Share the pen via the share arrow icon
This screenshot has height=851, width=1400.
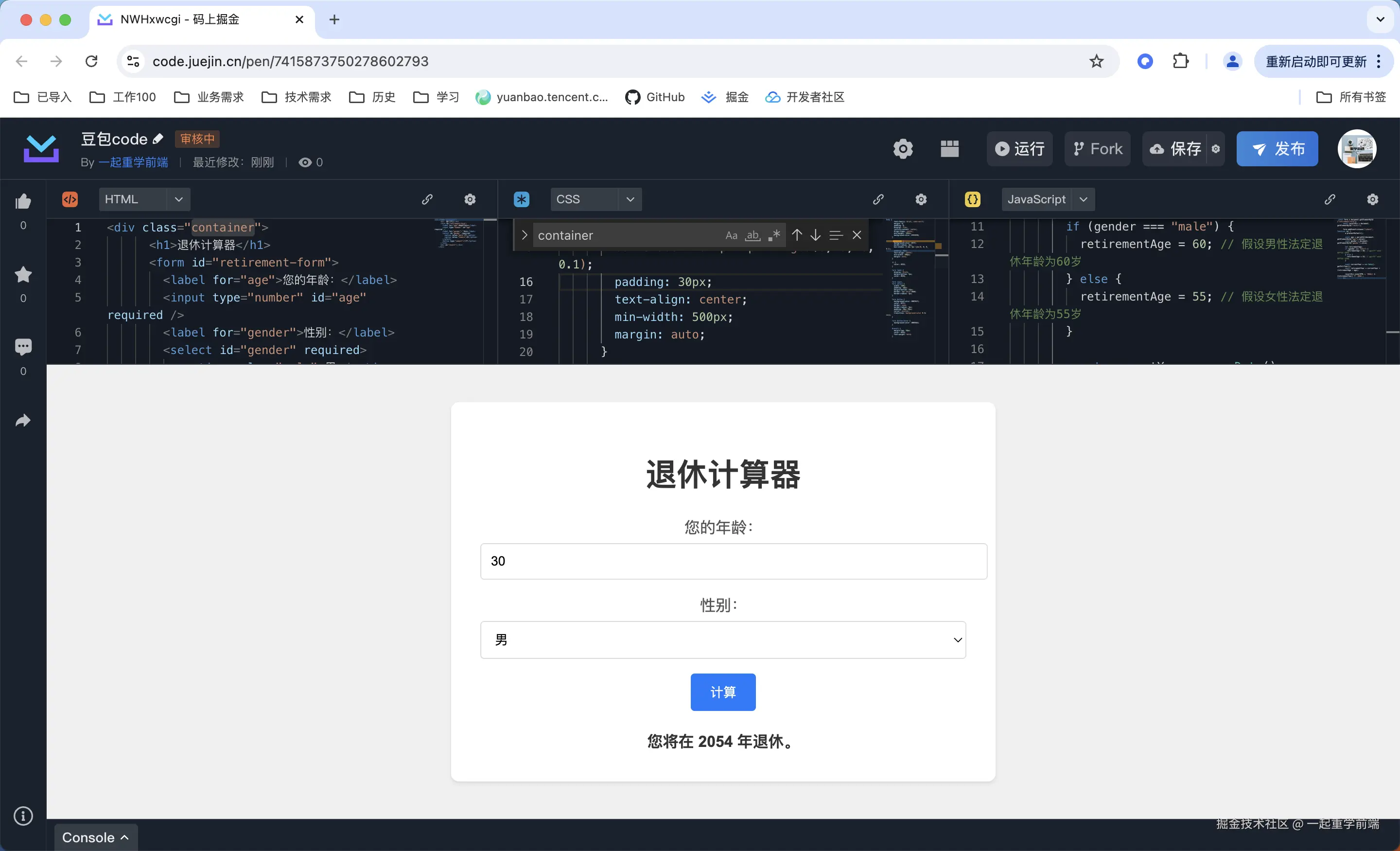23,421
